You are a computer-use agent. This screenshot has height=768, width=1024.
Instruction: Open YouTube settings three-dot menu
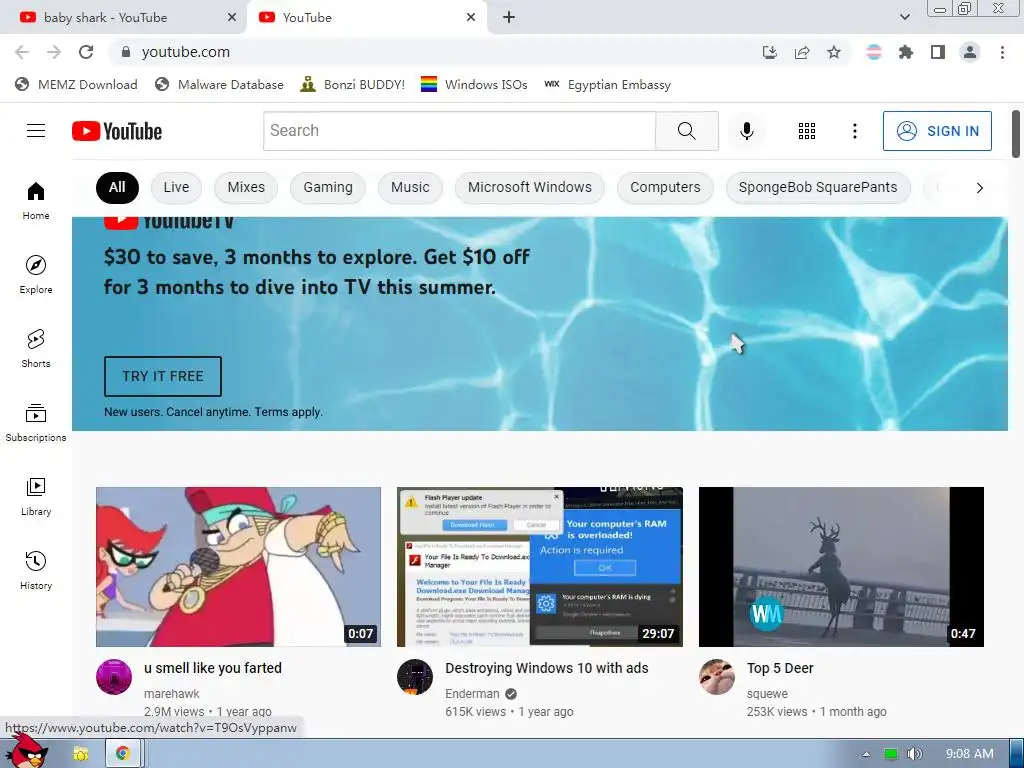coord(854,131)
